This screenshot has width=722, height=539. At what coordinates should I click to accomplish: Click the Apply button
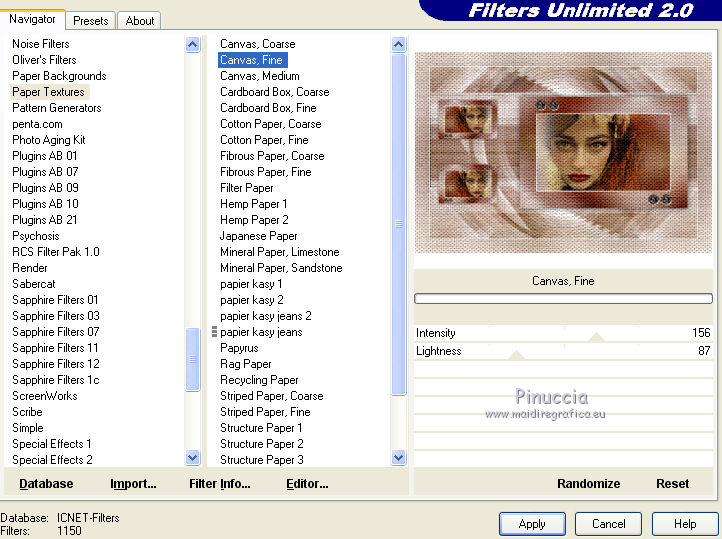[x=532, y=524]
